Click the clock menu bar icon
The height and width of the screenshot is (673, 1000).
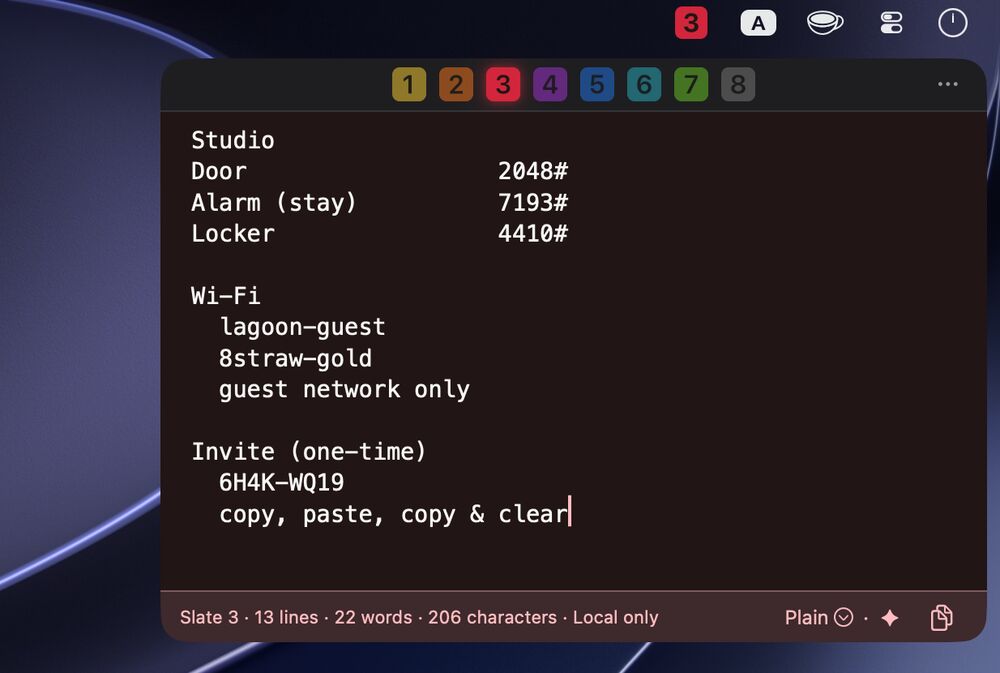point(953,23)
